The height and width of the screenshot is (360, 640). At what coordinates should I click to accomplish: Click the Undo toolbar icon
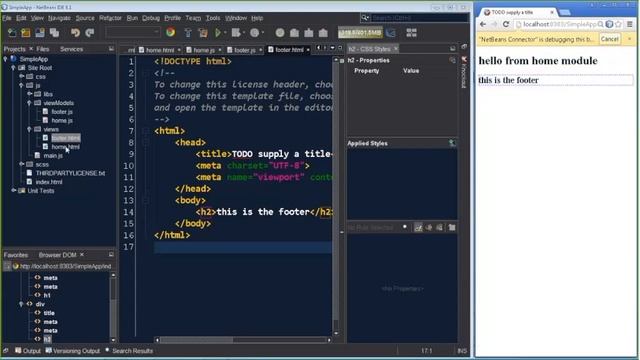coord(75,33)
